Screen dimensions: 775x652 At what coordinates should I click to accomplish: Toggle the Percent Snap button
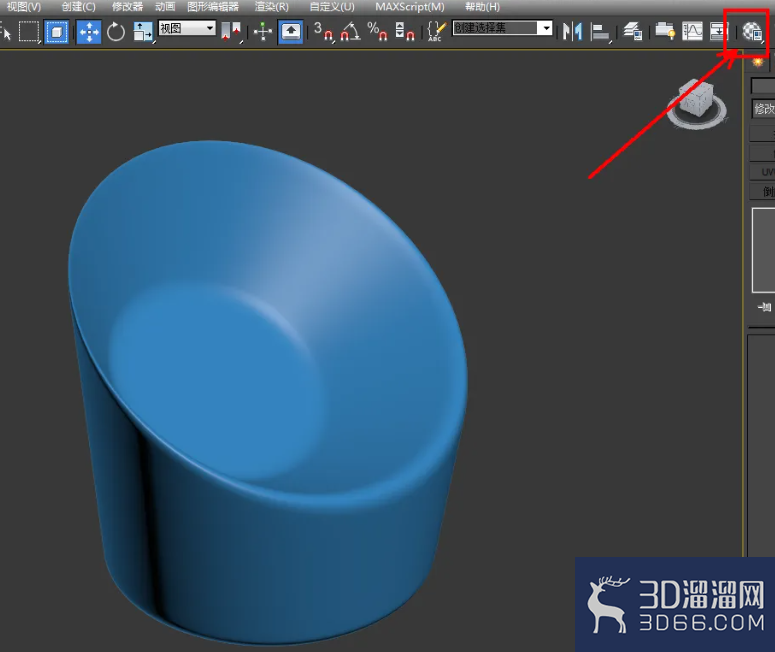pos(378,32)
